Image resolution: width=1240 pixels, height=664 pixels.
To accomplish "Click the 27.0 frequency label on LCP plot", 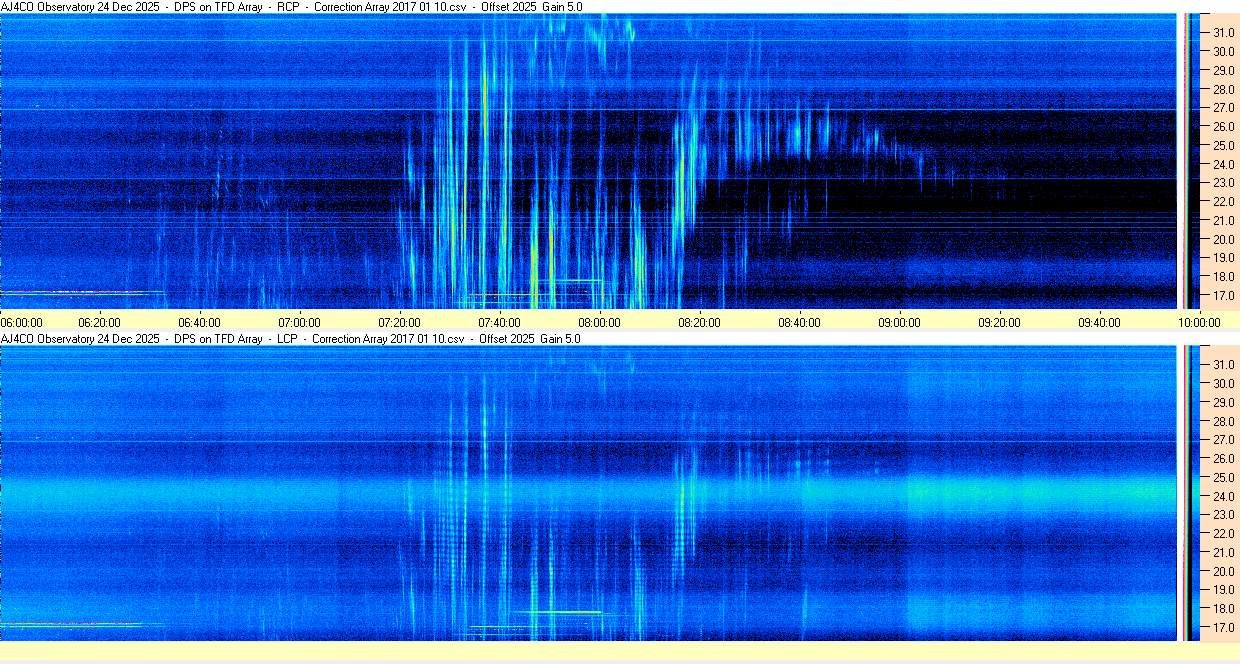I will (1224, 439).
